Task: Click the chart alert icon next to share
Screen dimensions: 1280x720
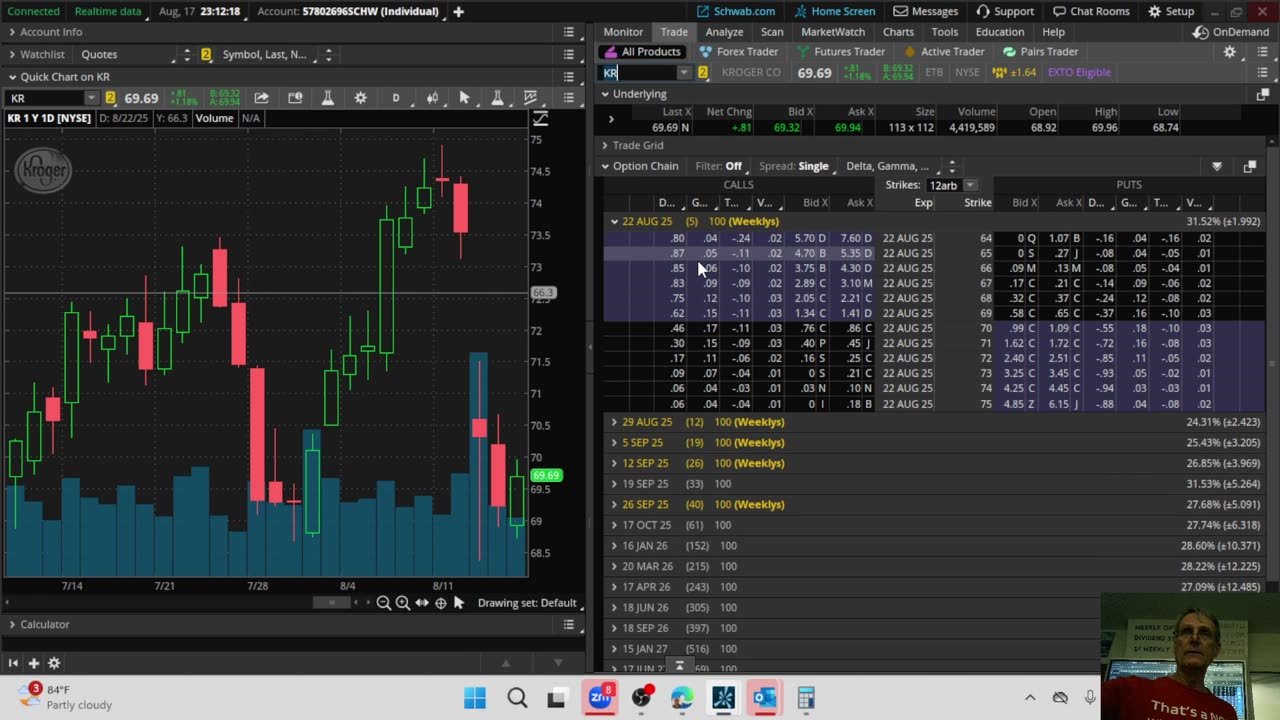Action: click(295, 98)
